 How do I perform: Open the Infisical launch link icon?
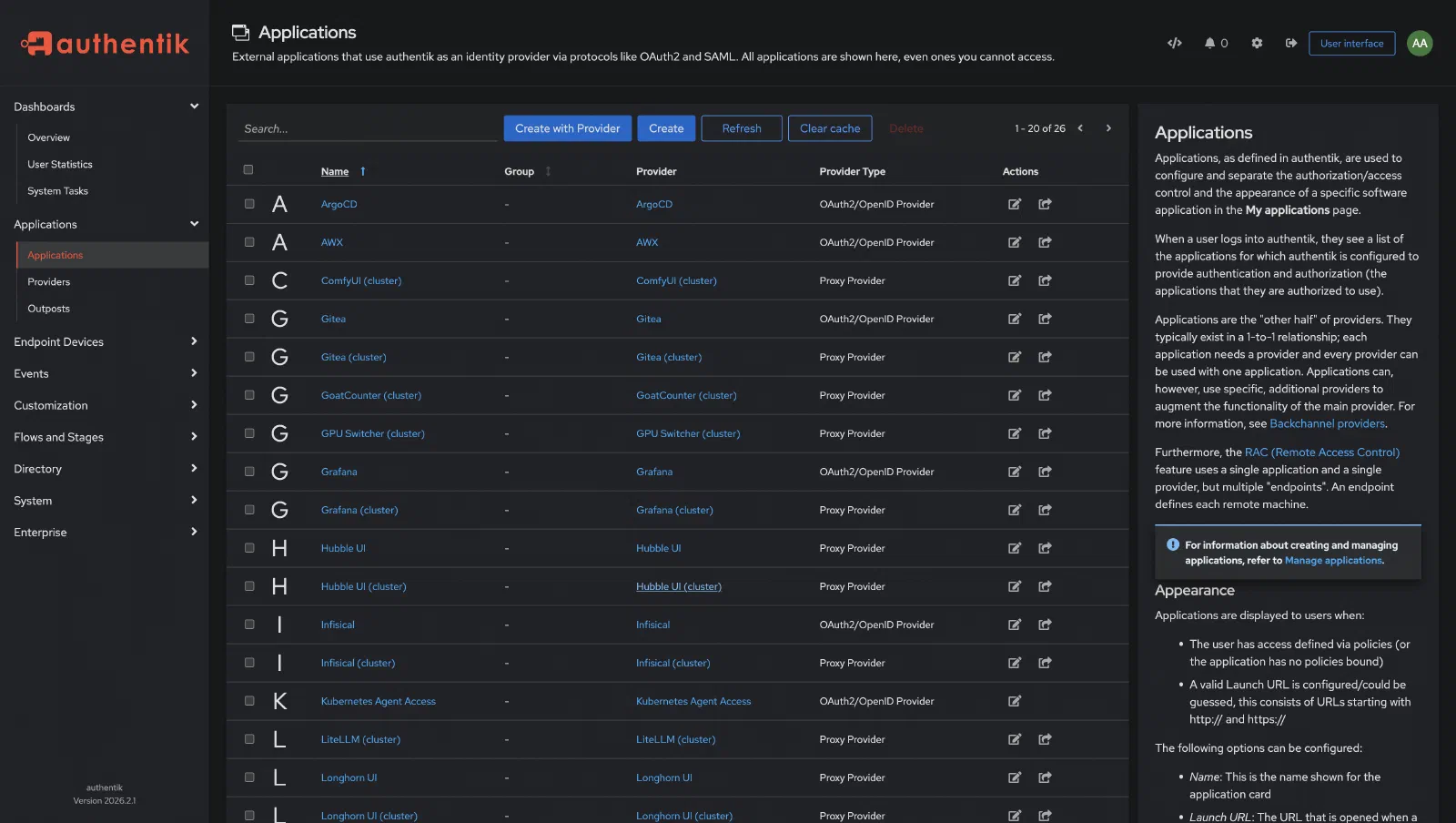pyautogui.click(x=1045, y=625)
